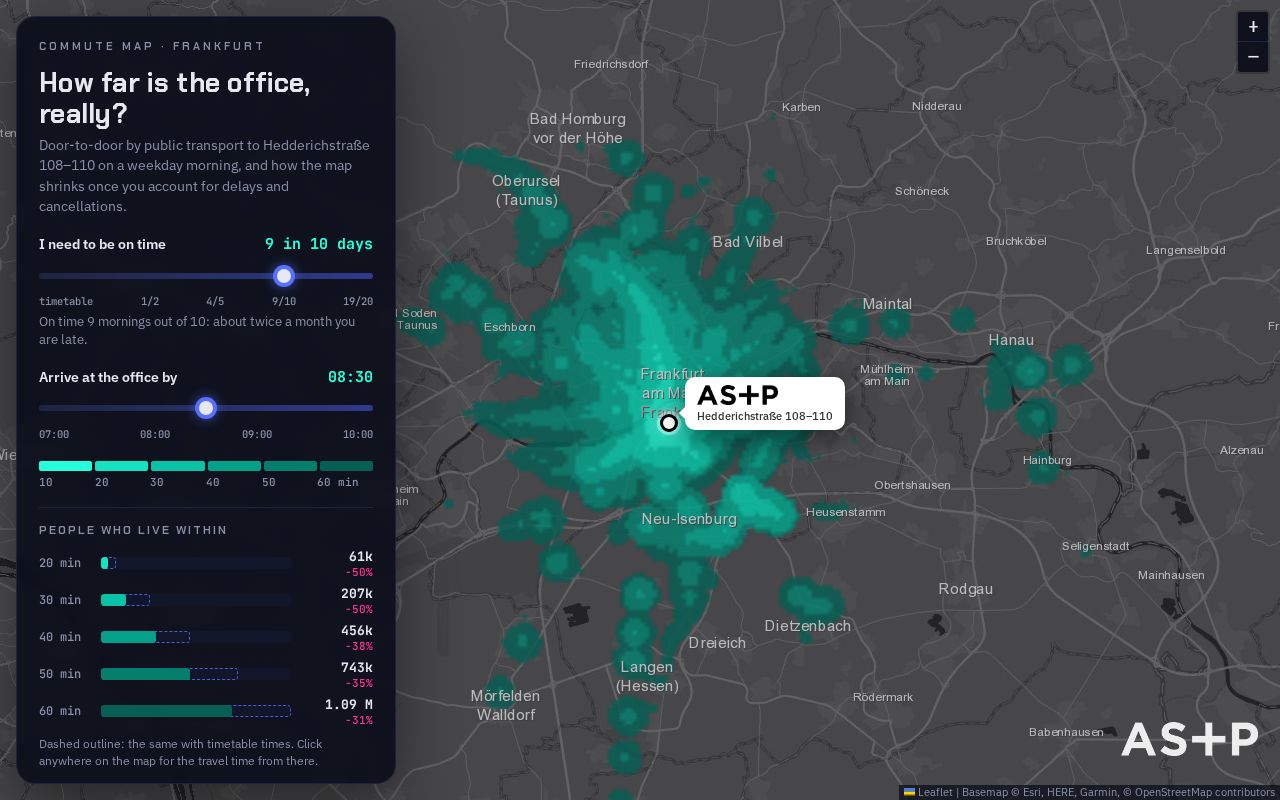Viewport: 1280px width, 800px height.
Task: Click the AS+P Hedderichstraße 108–110 popup label
Action: pyautogui.click(x=765, y=403)
